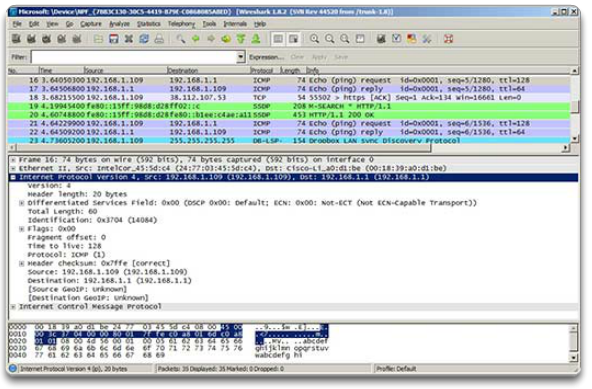Select packet 23 Dropbox LAN sync row

click(289, 140)
